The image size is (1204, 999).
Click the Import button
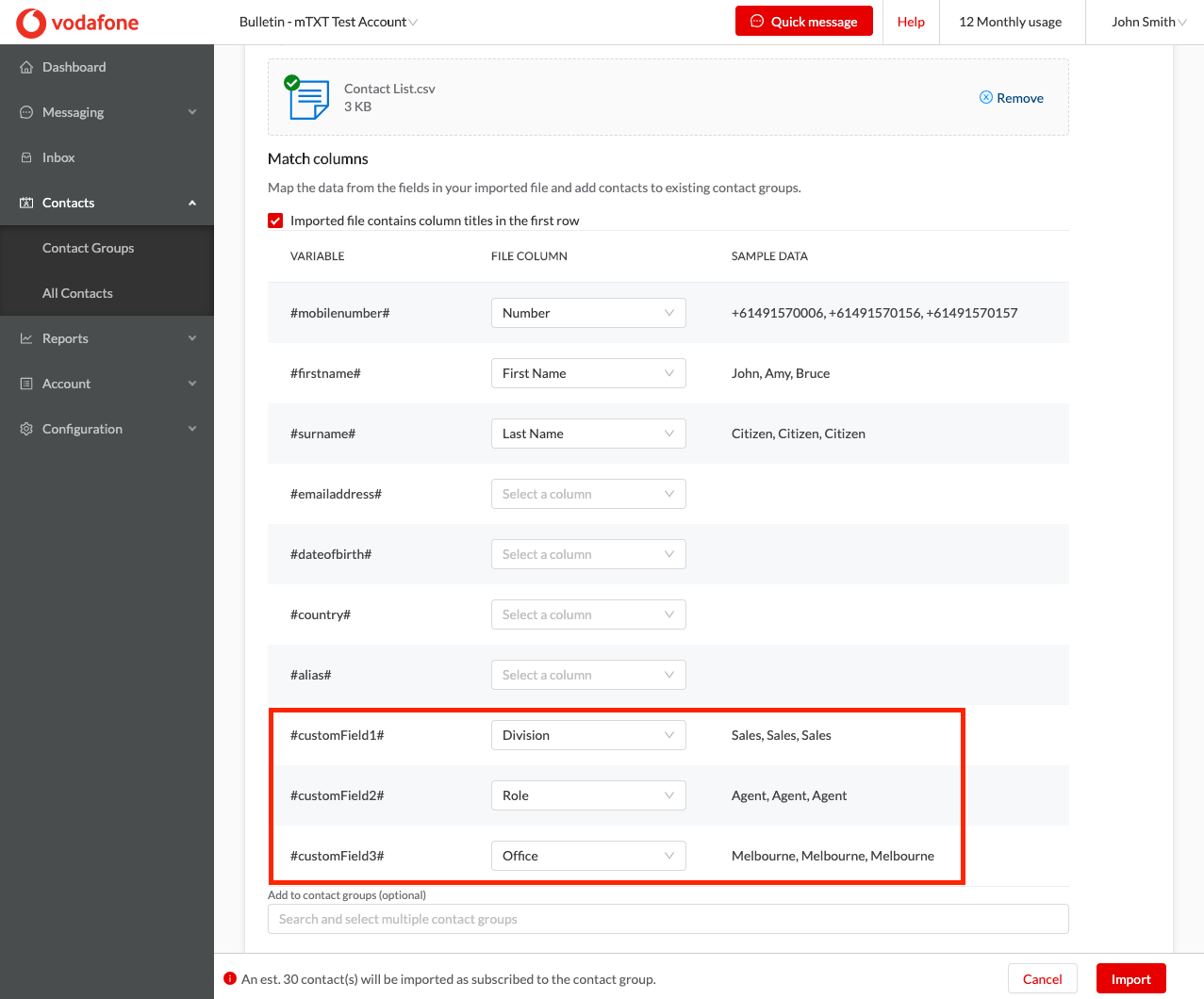[1130, 978]
